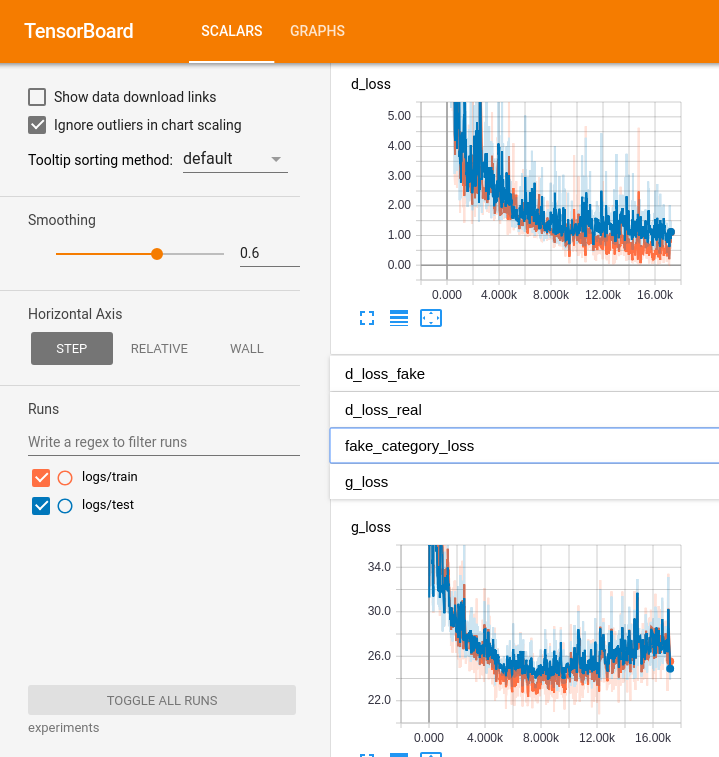Click the logs/test run label
Screen dimensions: 719x757
click(x=108, y=505)
